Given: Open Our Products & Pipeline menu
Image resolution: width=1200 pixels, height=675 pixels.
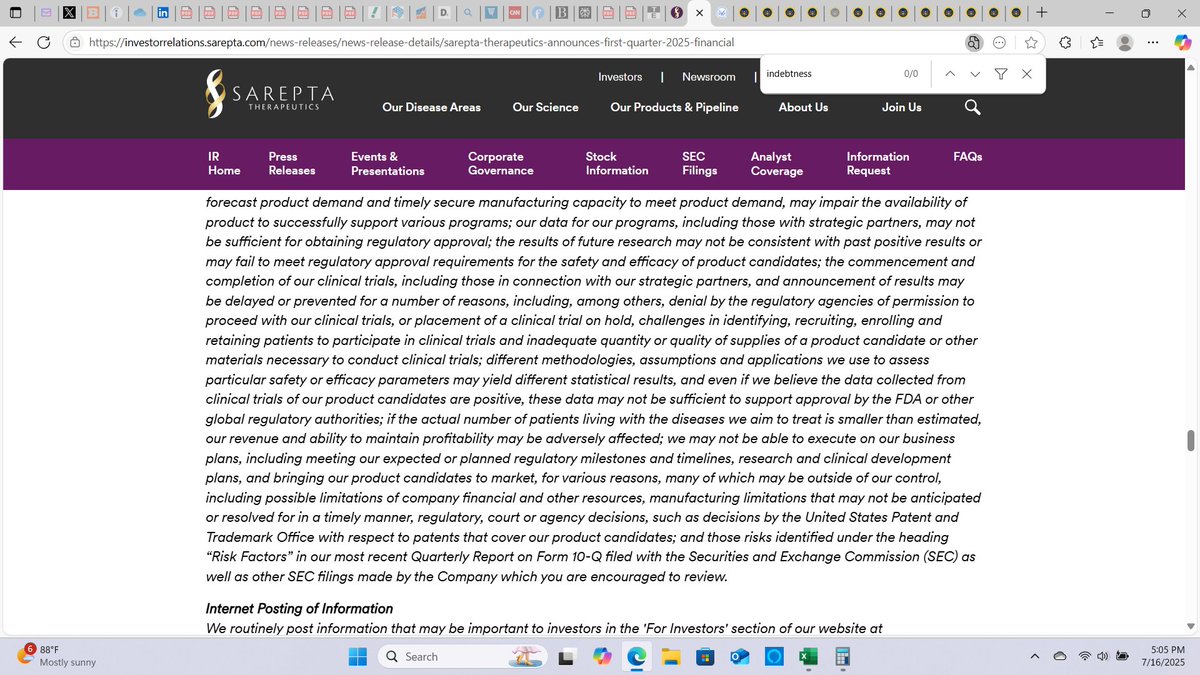Looking at the screenshot, I should coord(674,107).
